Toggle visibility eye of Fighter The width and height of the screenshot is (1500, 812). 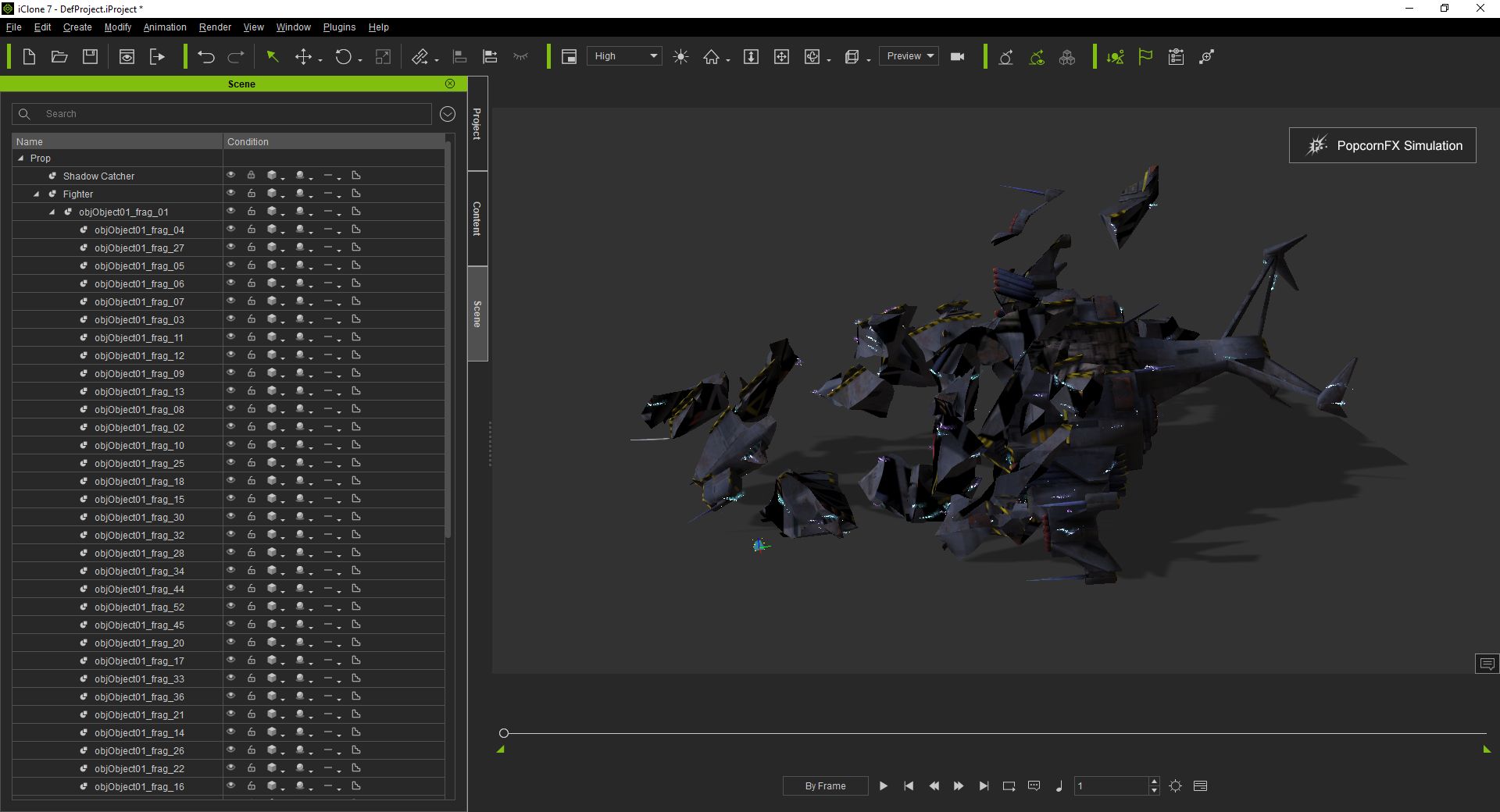pyautogui.click(x=231, y=193)
